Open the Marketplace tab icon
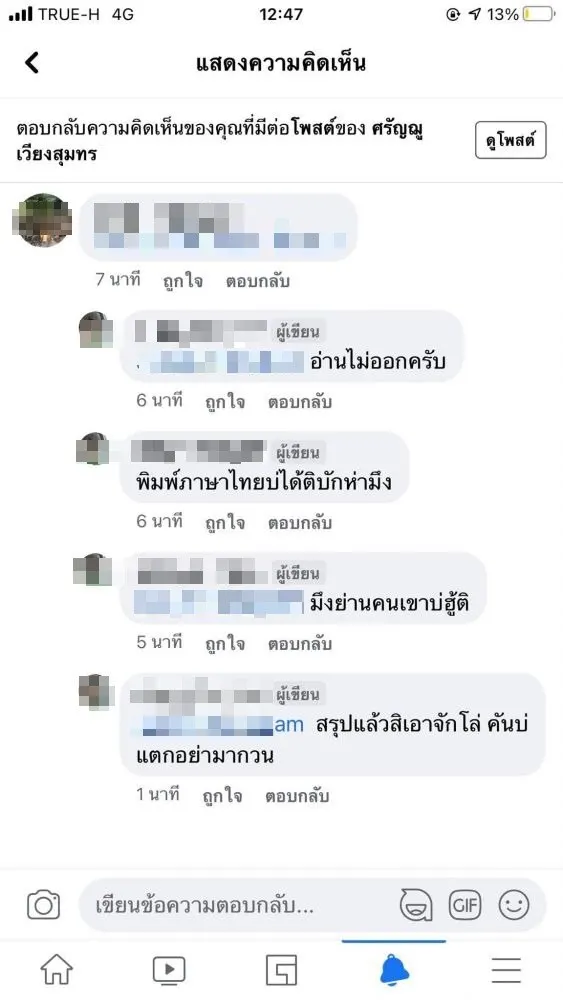 (281, 970)
